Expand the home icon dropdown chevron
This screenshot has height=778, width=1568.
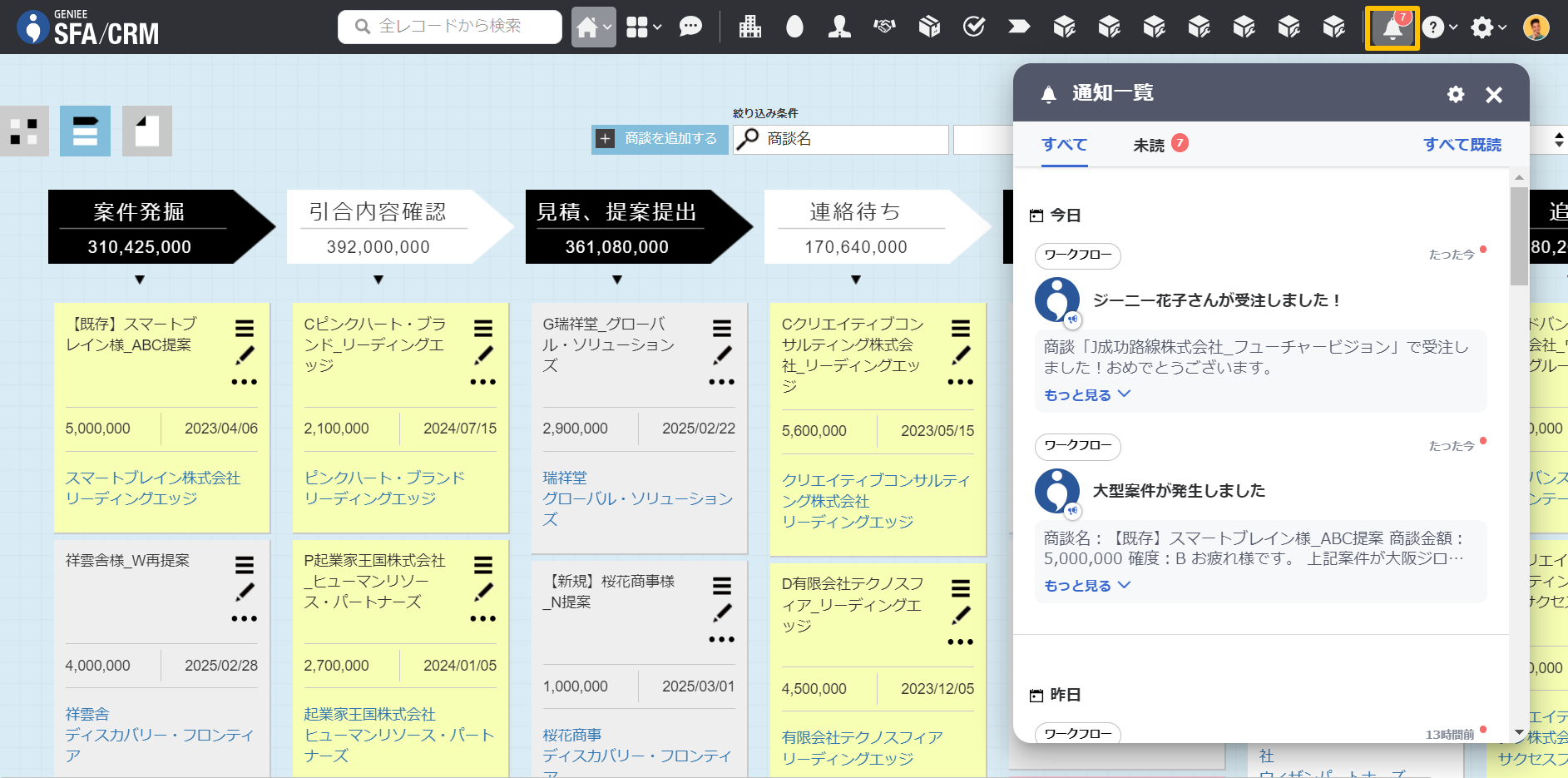point(608,27)
